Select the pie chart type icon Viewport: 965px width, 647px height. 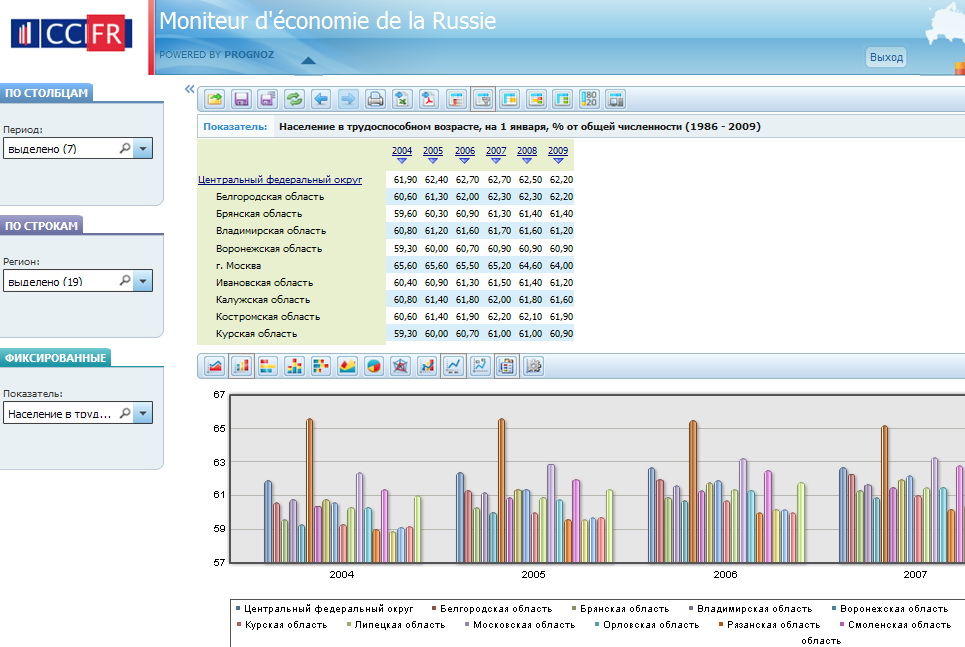374,366
